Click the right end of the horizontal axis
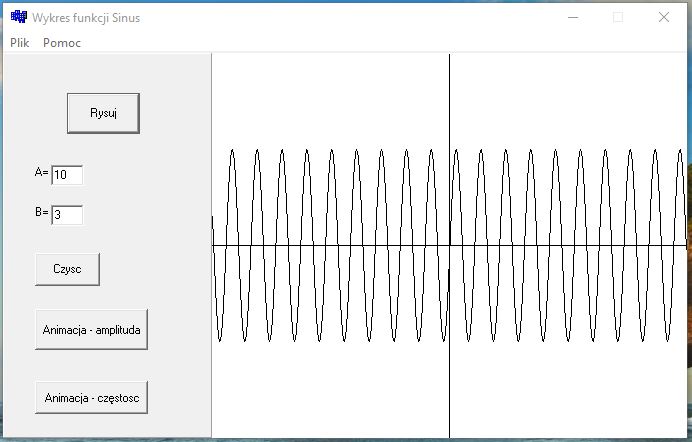 pos(682,245)
